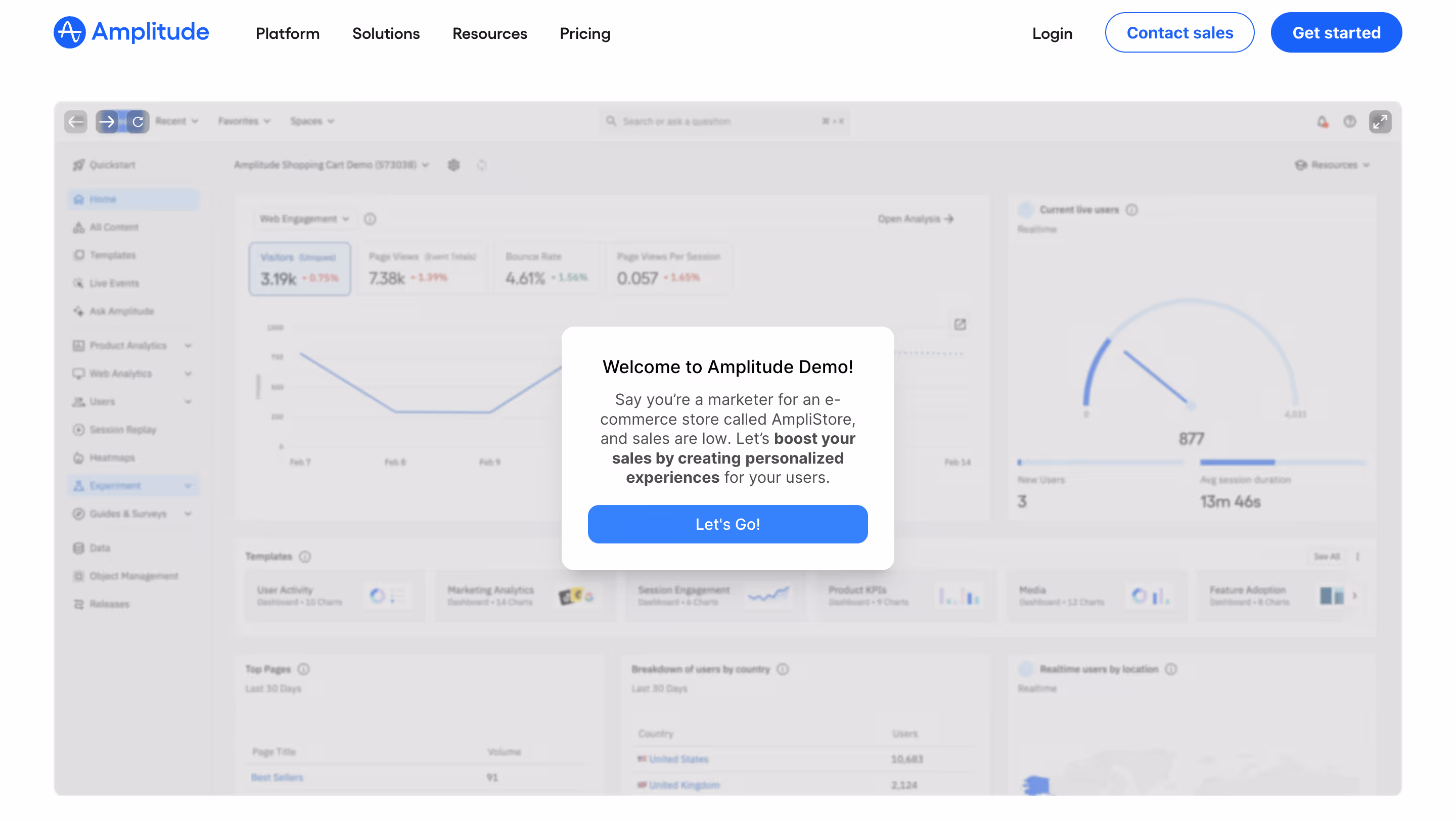Image resolution: width=1456 pixels, height=821 pixels.
Task: Click the demo reload icon
Action: 138,121
